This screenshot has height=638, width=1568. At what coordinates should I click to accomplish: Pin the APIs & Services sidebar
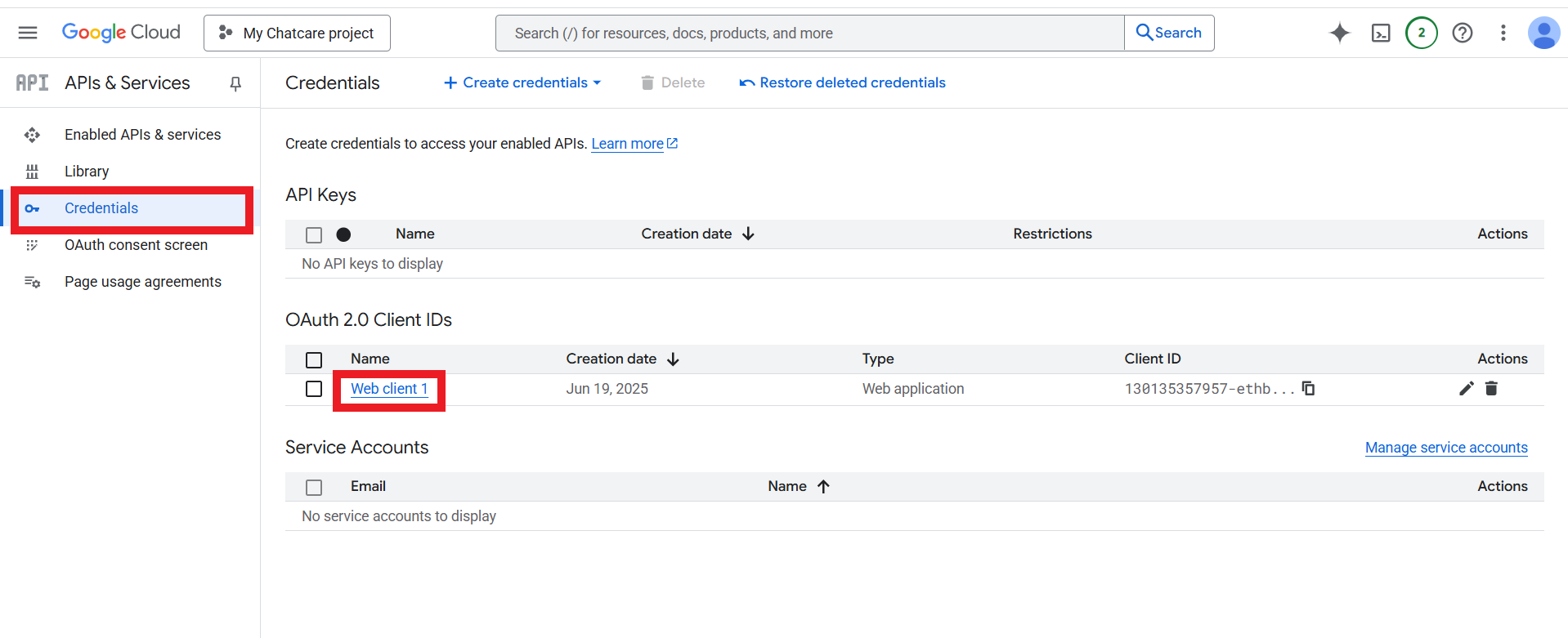[x=235, y=83]
